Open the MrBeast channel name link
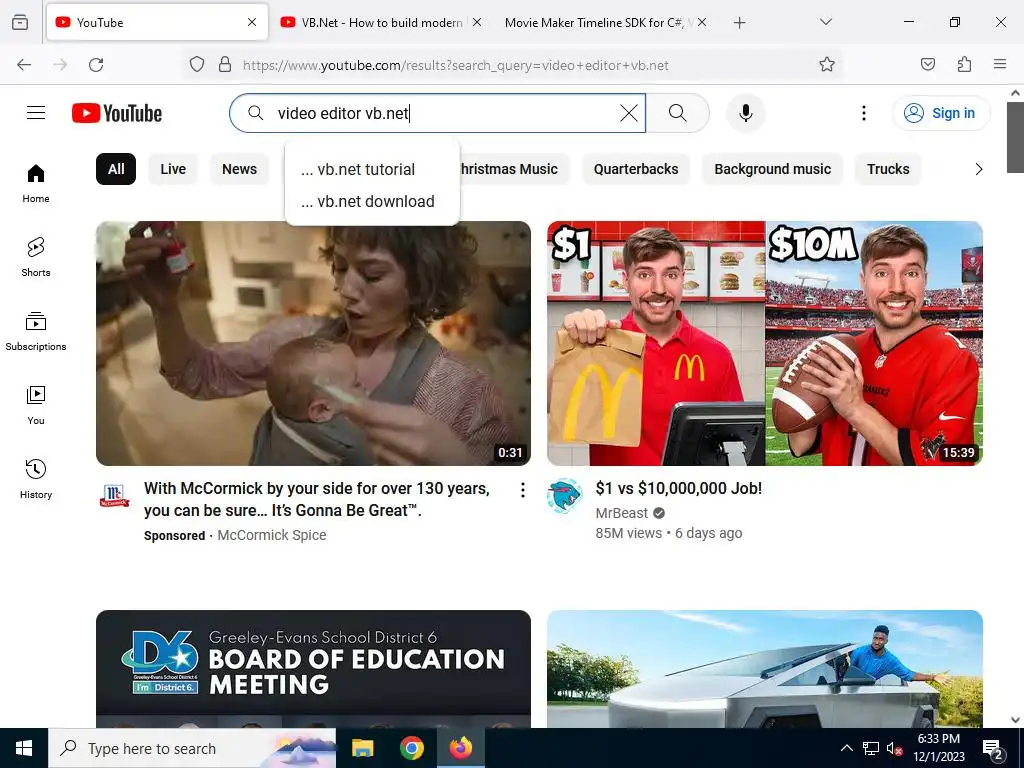Screen dimensions: 1024x768 [x=622, y=513]
